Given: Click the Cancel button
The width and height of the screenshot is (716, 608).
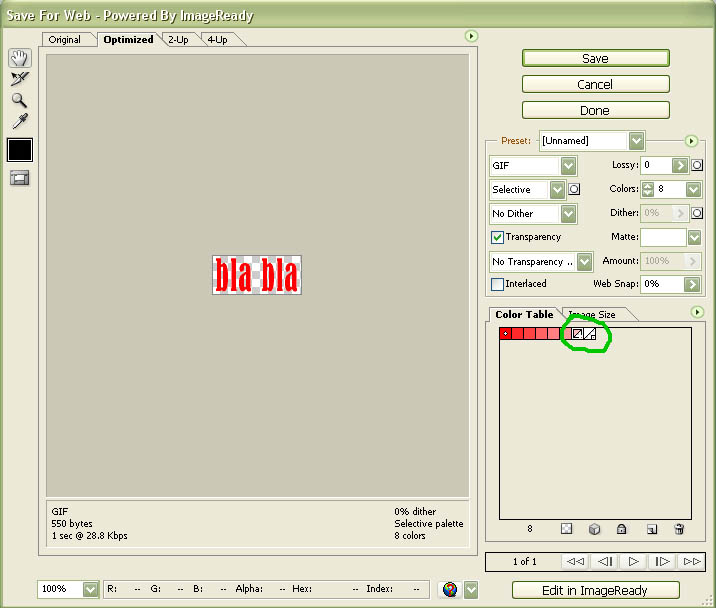Looking at the screenshot, I should pyautogui.click(x=595, y=85).
